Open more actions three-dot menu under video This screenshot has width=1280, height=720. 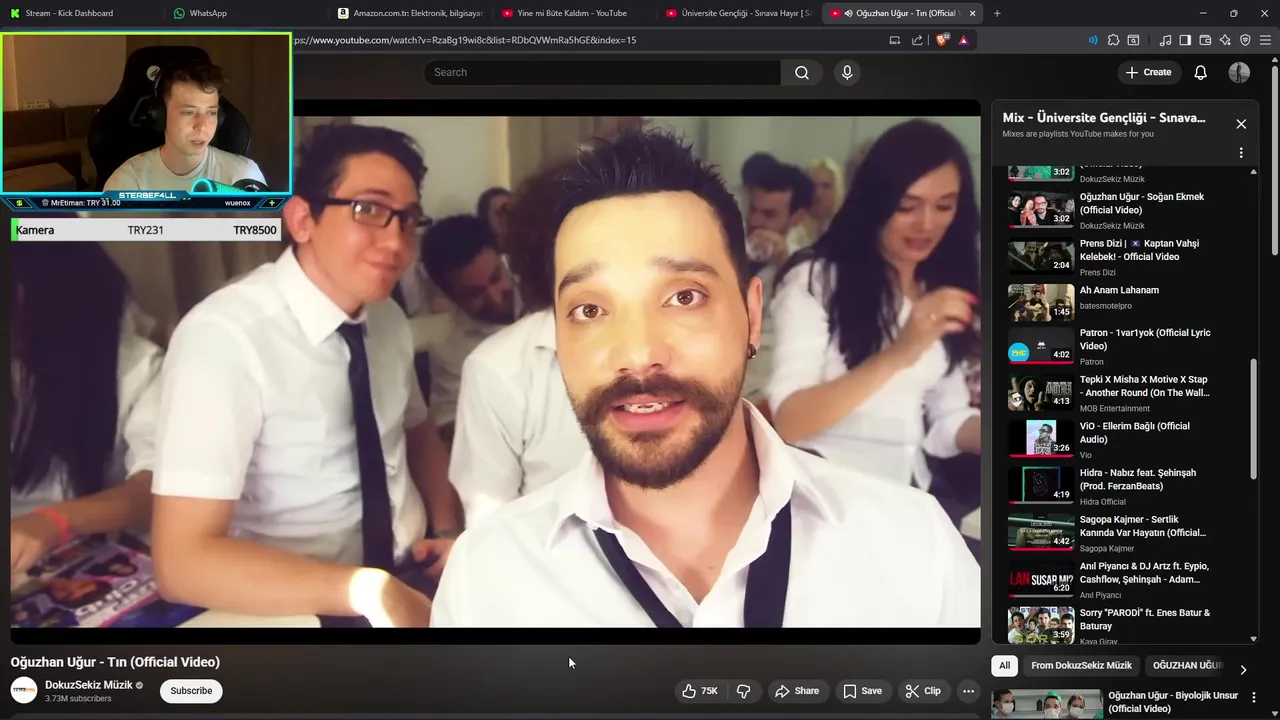coord(968,691)
